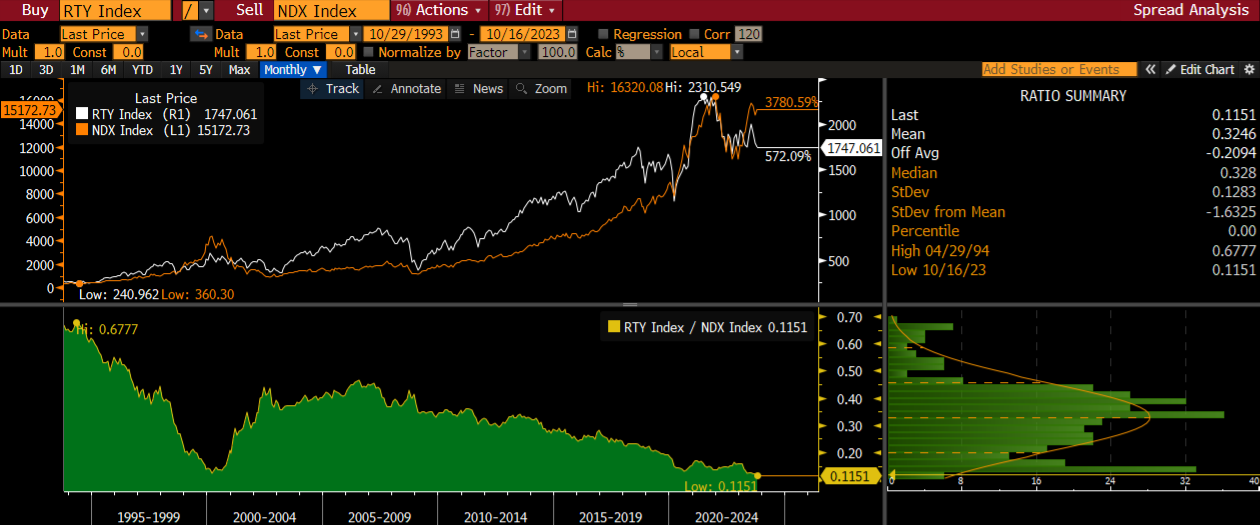1260x525 pixels.
Task: Expand the Sell side Last Price dropdown
Action: 356,34
